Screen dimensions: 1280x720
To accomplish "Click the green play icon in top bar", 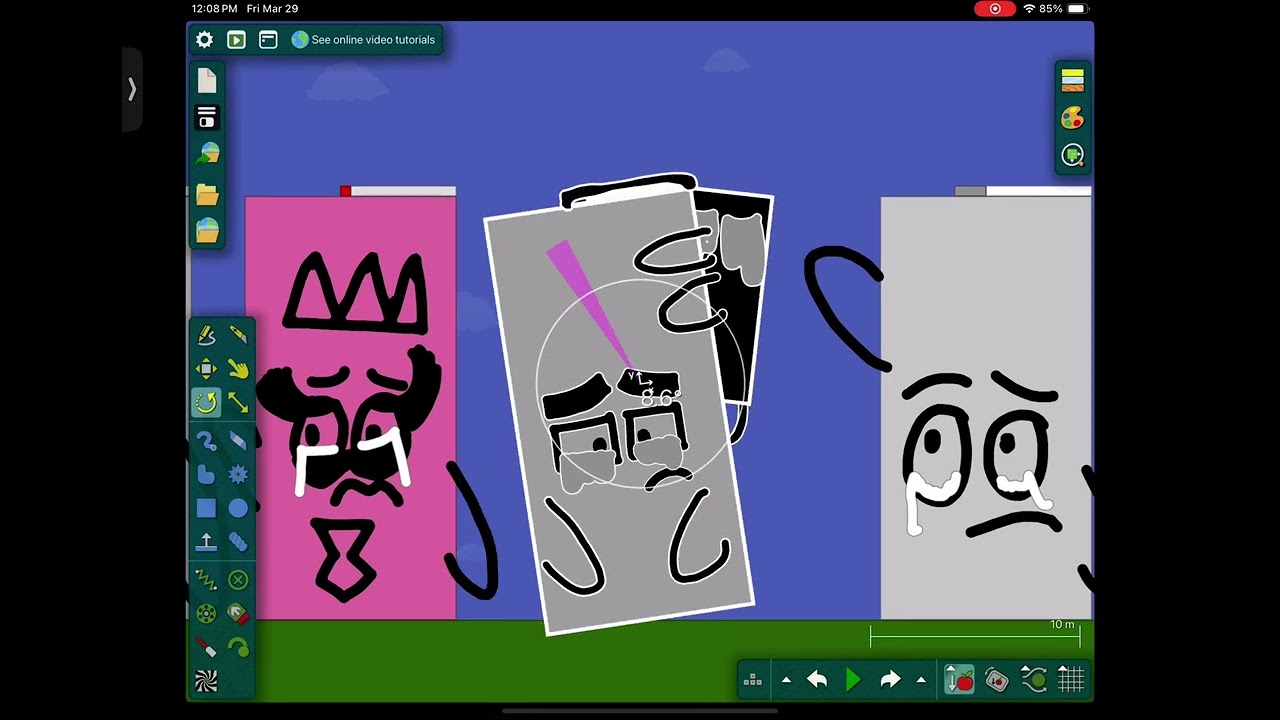I will (236, 40).
